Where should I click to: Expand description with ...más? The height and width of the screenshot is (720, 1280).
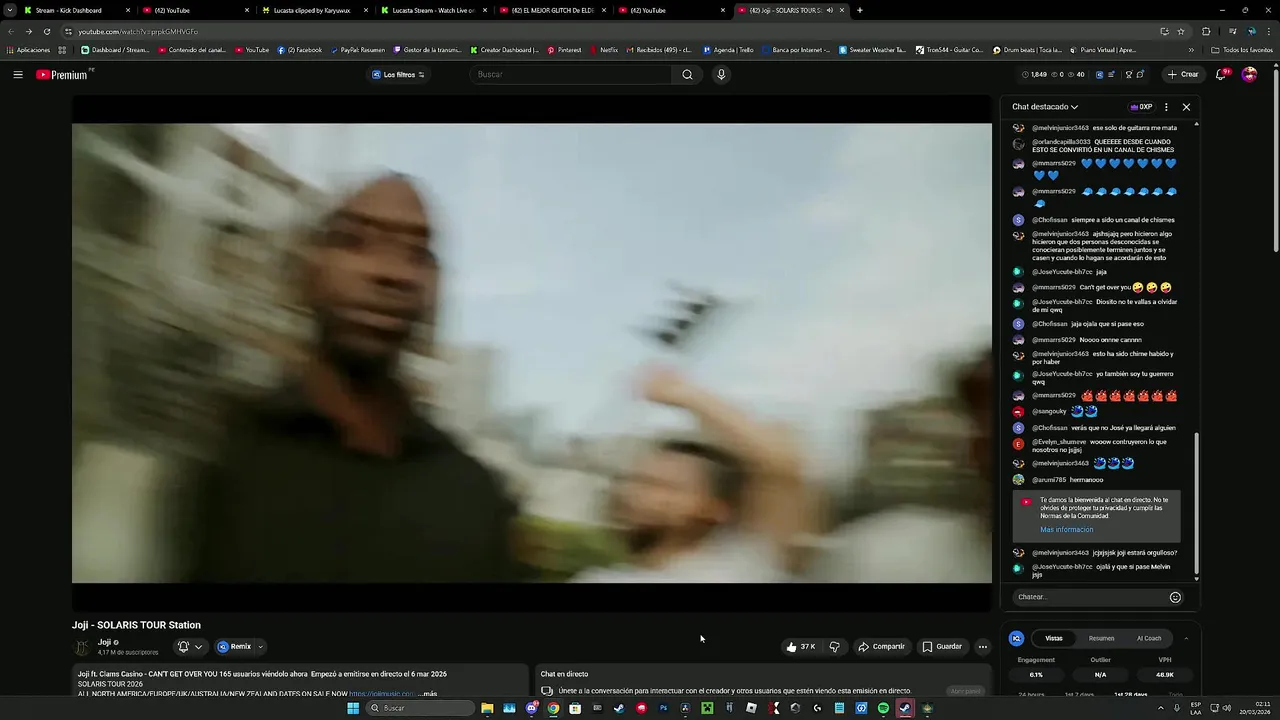(x=427, y=694)
